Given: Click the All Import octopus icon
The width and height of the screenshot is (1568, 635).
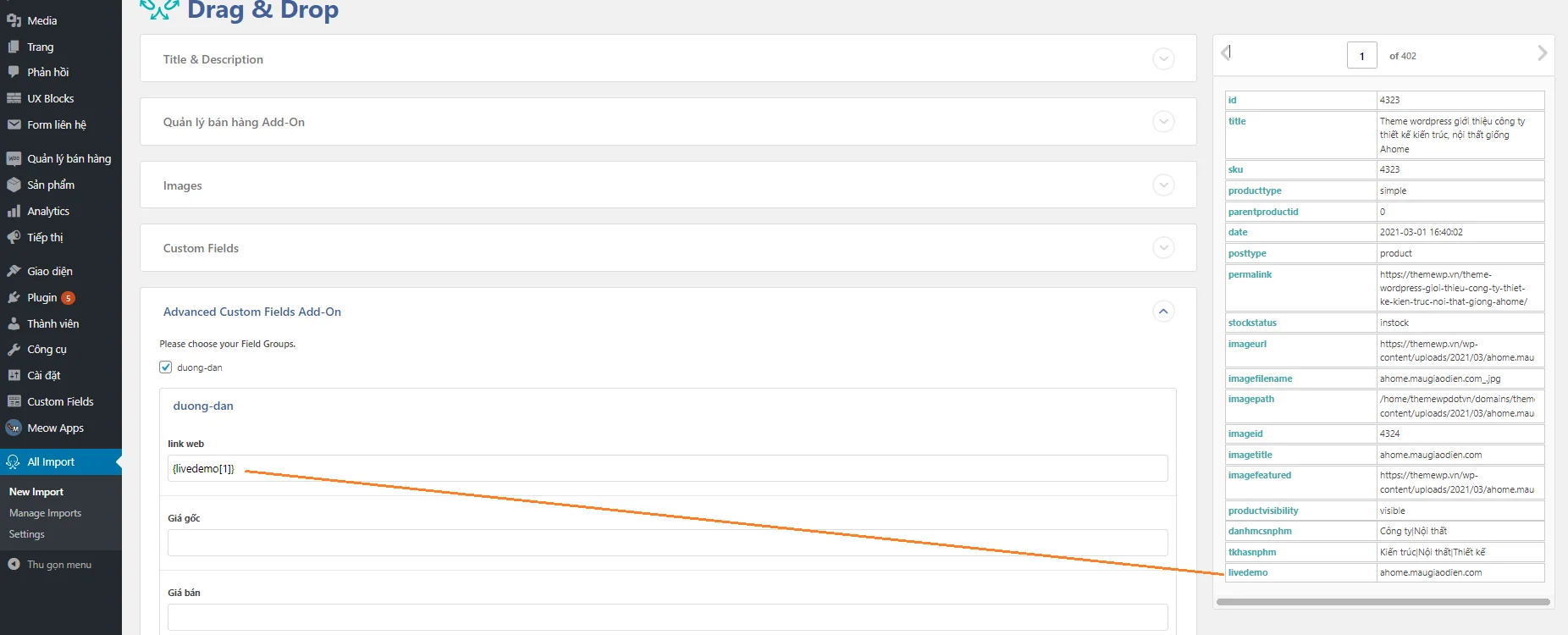Looking at the screenshot, I should point(14,461).
